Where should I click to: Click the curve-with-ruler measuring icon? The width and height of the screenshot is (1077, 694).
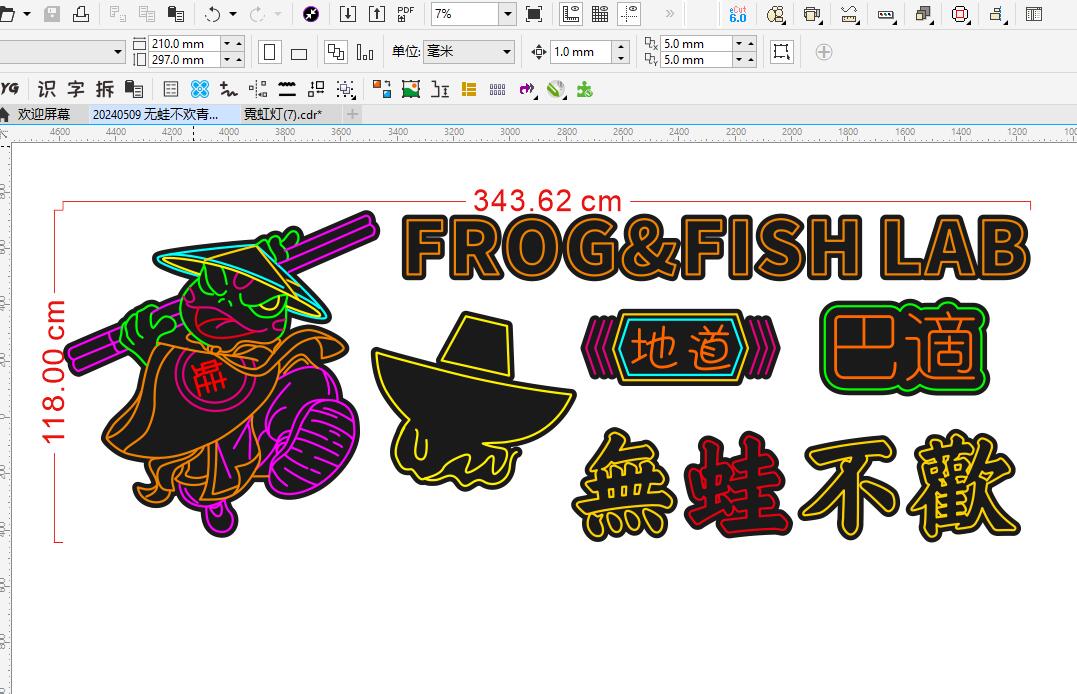[x=850, y=14]
